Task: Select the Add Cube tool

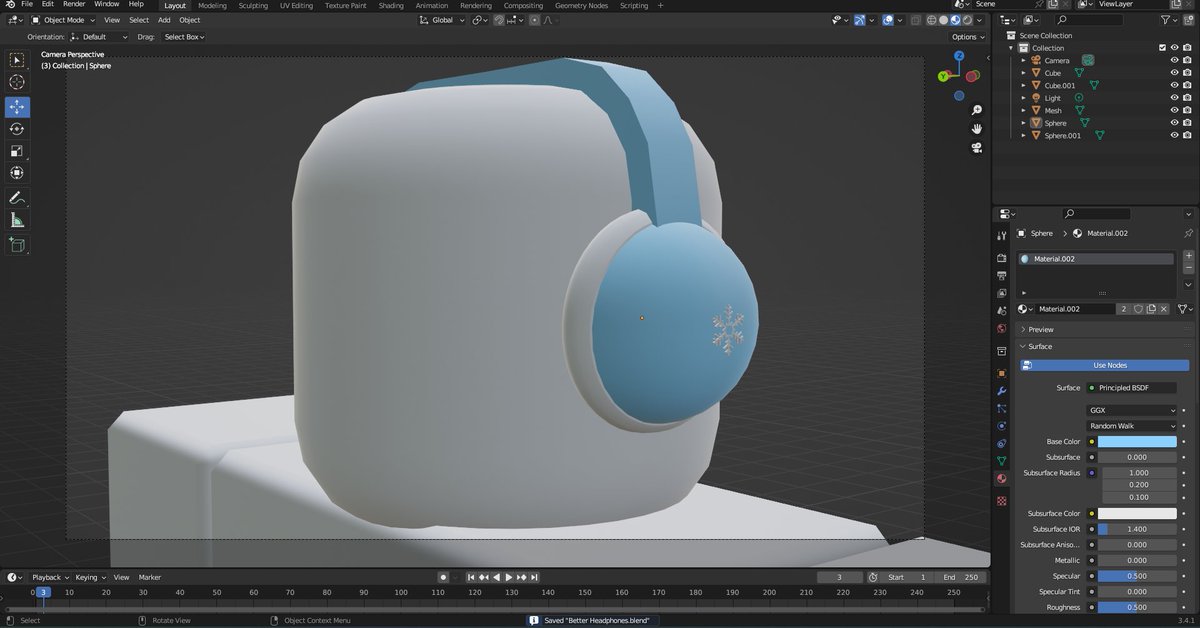Action: [x=17, y=244]
